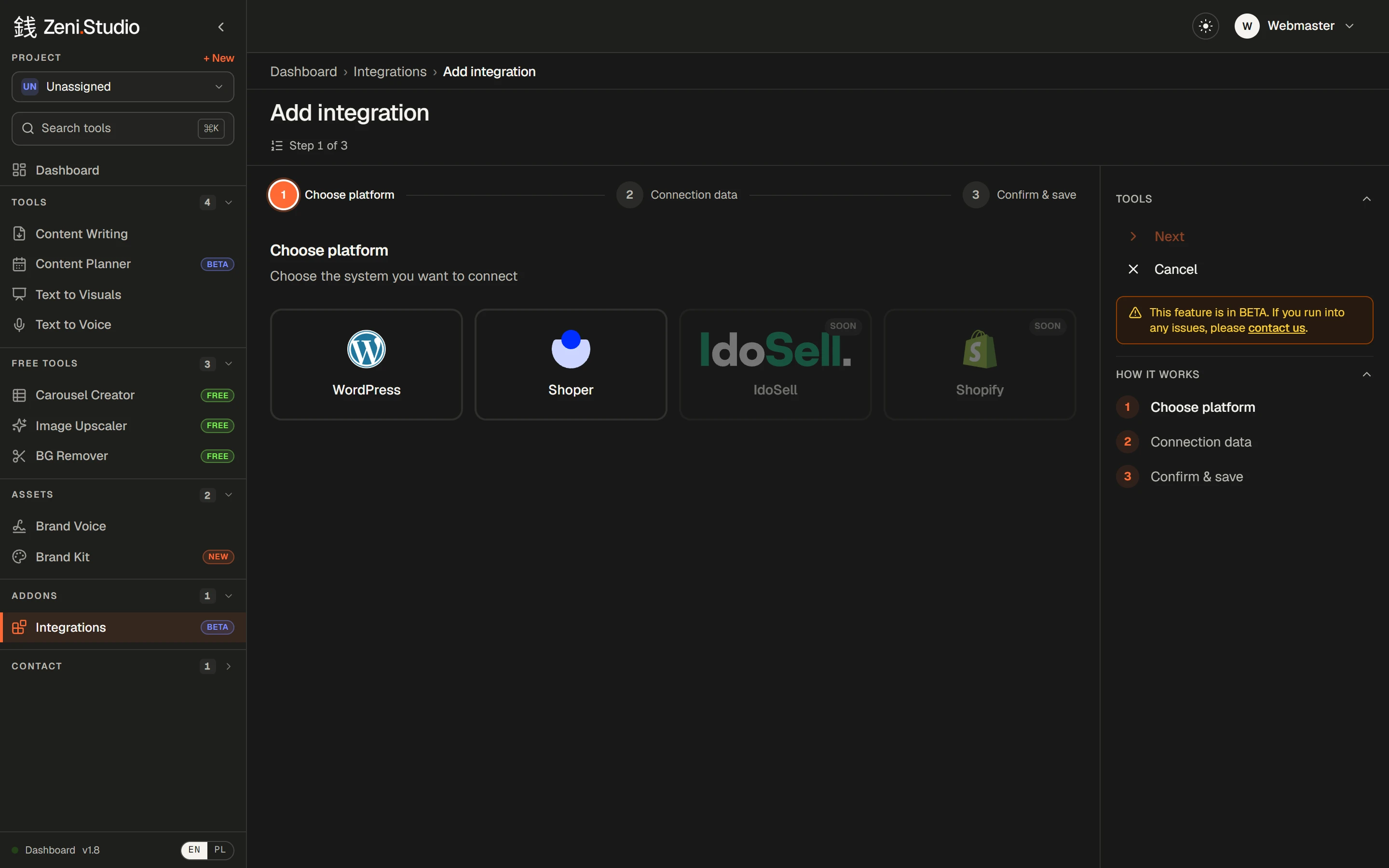Collapse the FREE TOOLS section
This screenshot has height=868, width=1389.
(229, 364)
